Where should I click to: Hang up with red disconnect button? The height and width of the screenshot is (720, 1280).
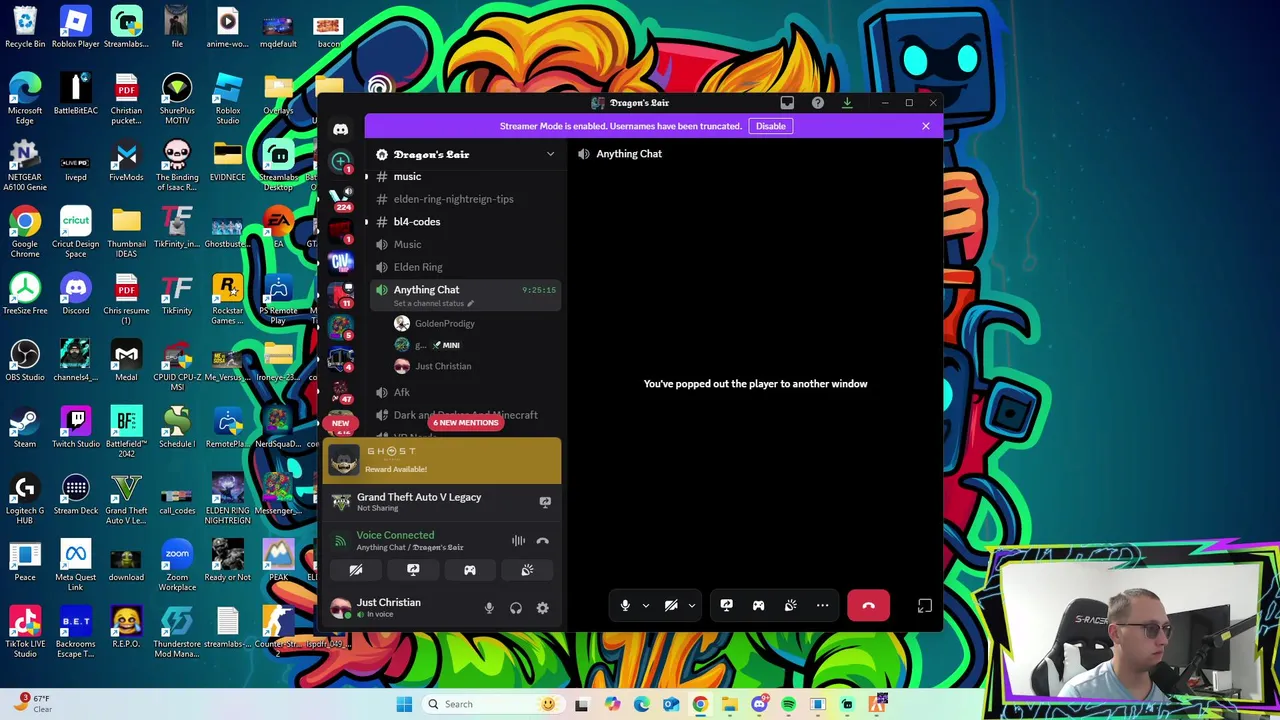click(x=868, y=606)
